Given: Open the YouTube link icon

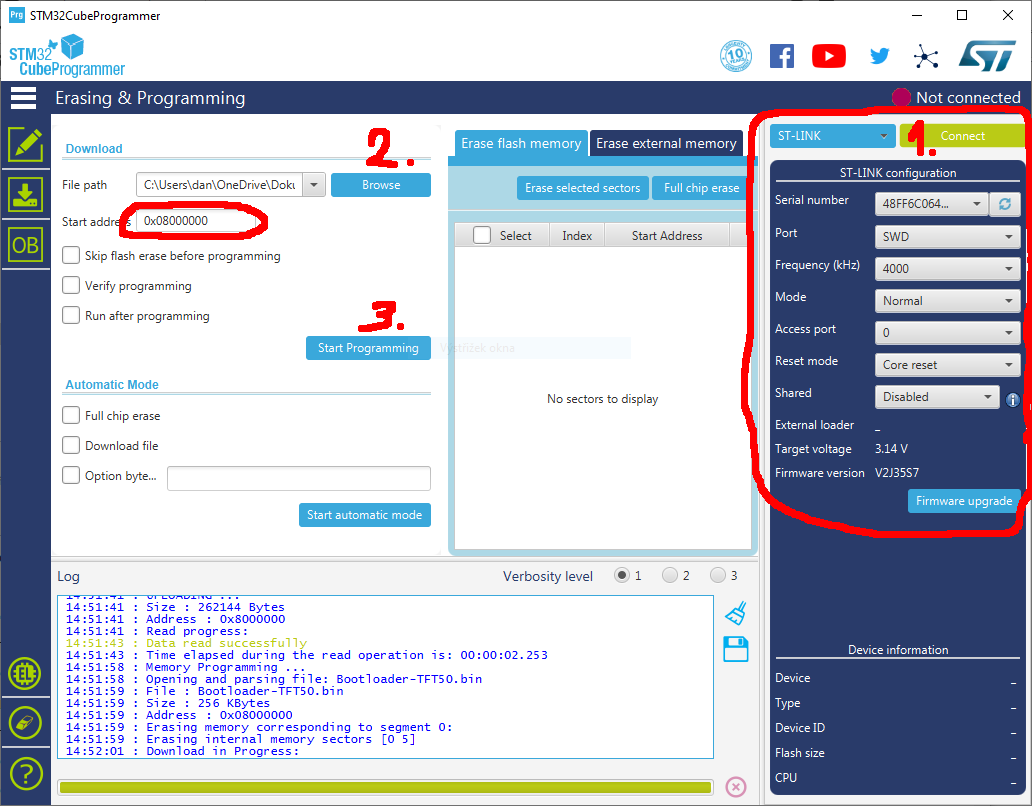Looking at the screenshot, I should point(829,56).
